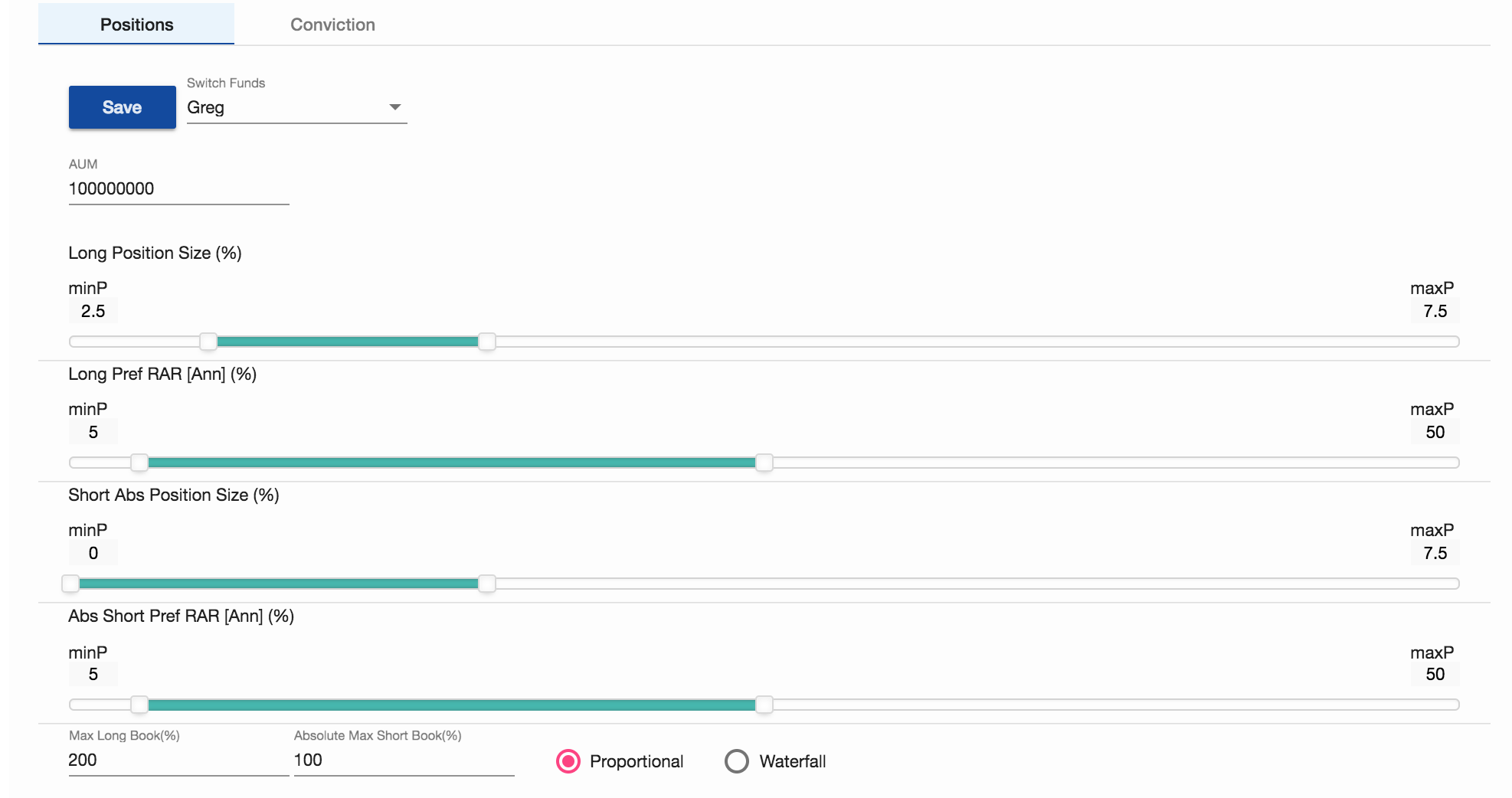The image size is (1512, 798).
Task: Click Long Pref RAR maxP value 50
Action: (1435, 432)
